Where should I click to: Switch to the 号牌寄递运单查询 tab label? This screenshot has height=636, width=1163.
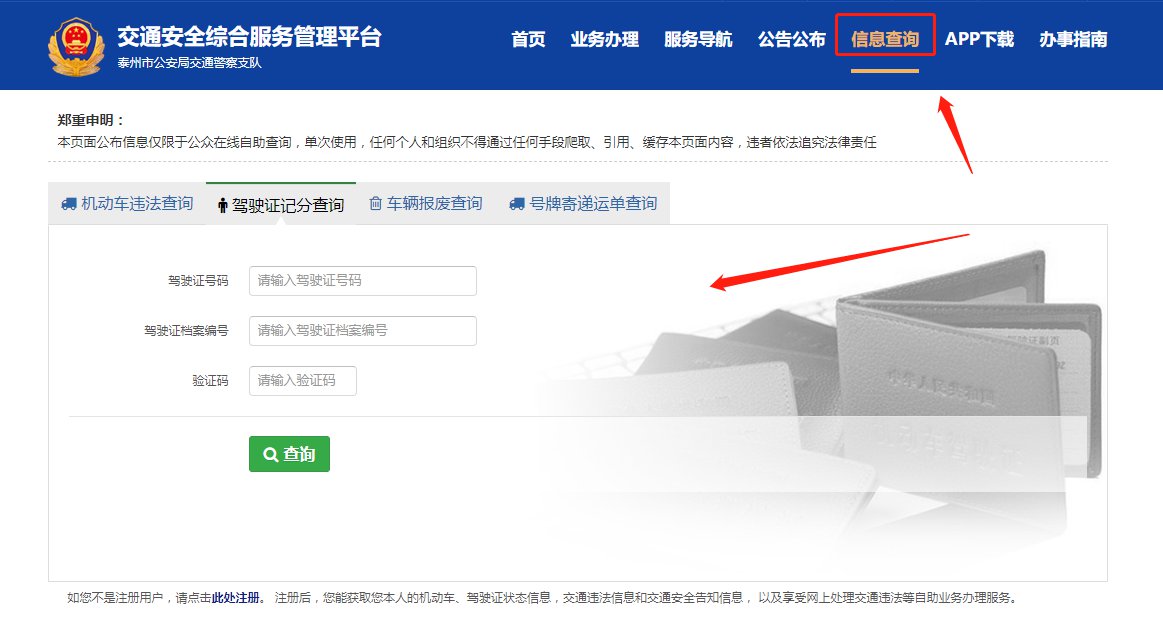click(593, 204)
